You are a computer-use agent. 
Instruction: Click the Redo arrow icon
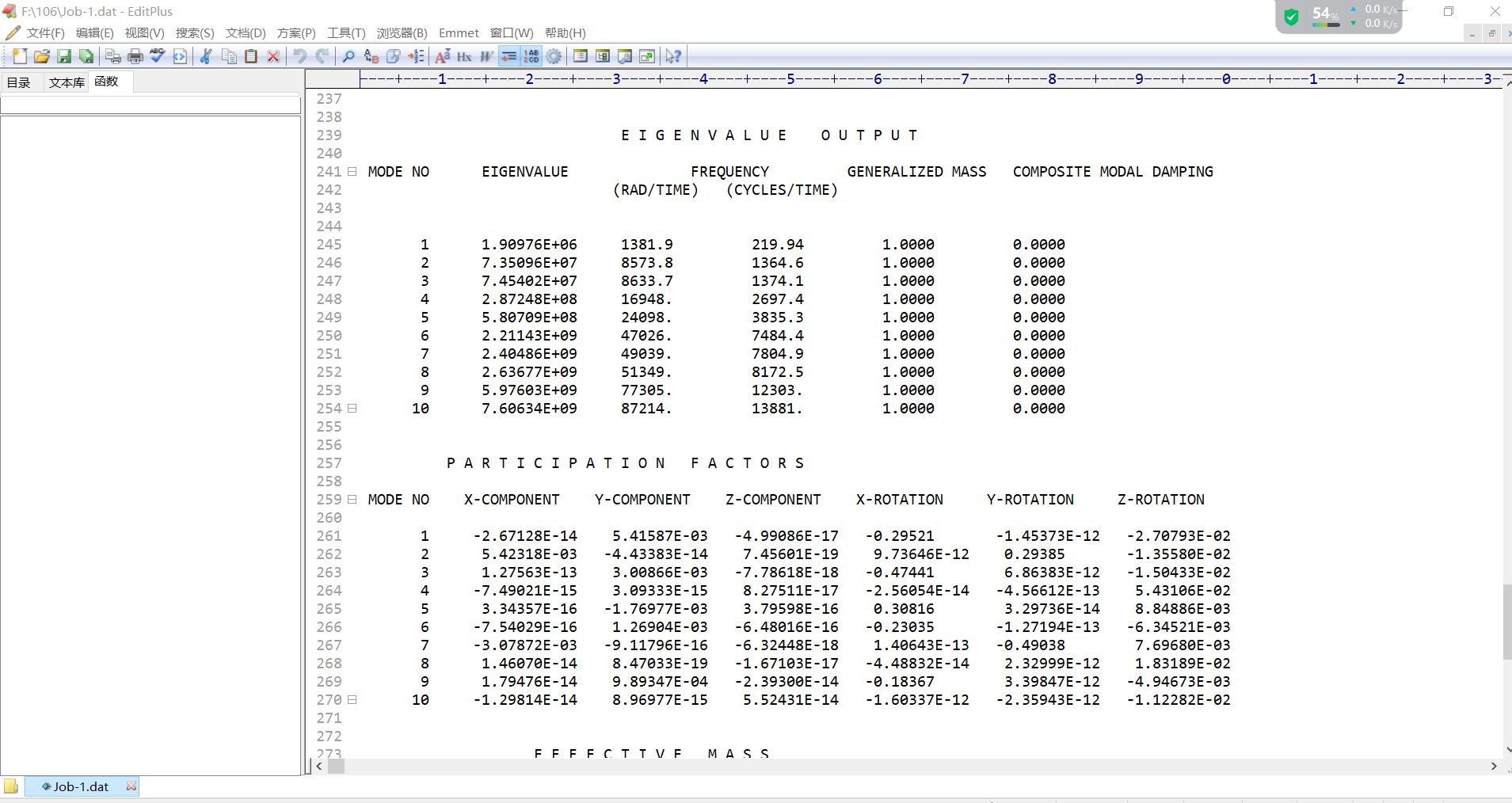tap(322, 56)
